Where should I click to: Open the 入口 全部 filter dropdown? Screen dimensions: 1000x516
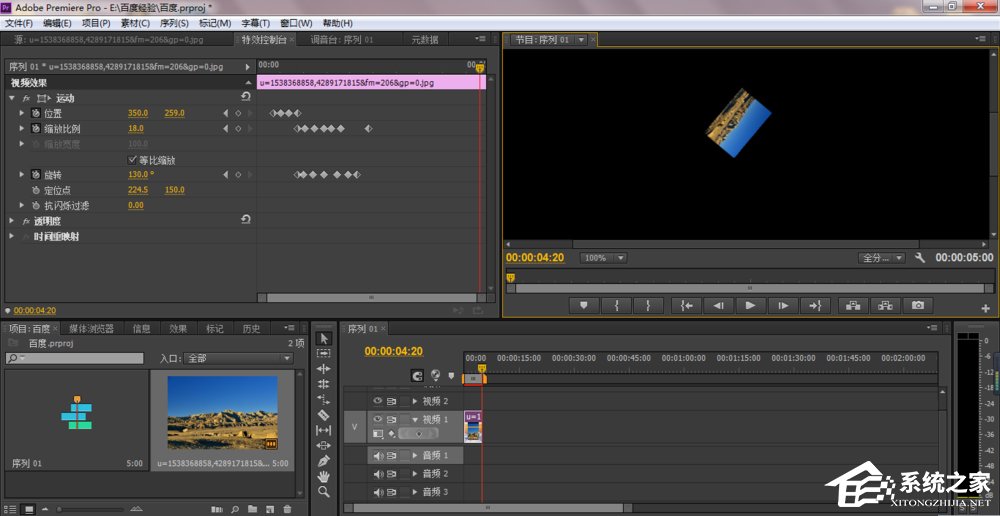point(238,358)
